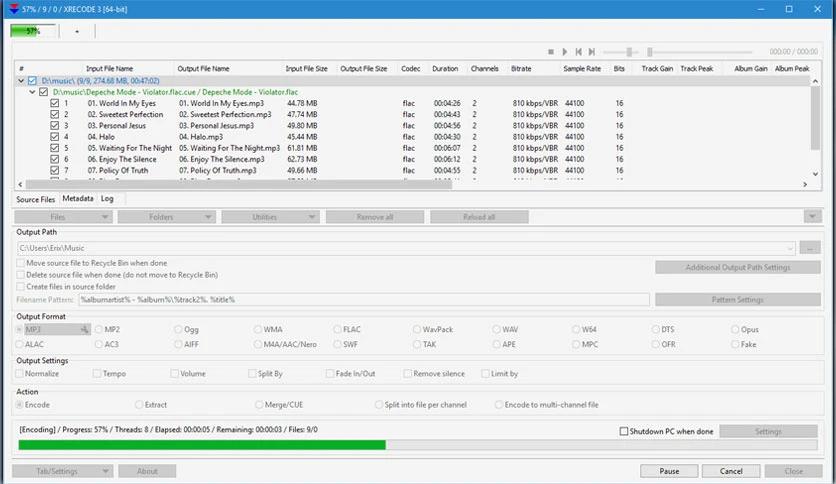Open Additional Output Path Settings
Image resolution: width=836 pixels, height=484 pixels.
point(738,268)
